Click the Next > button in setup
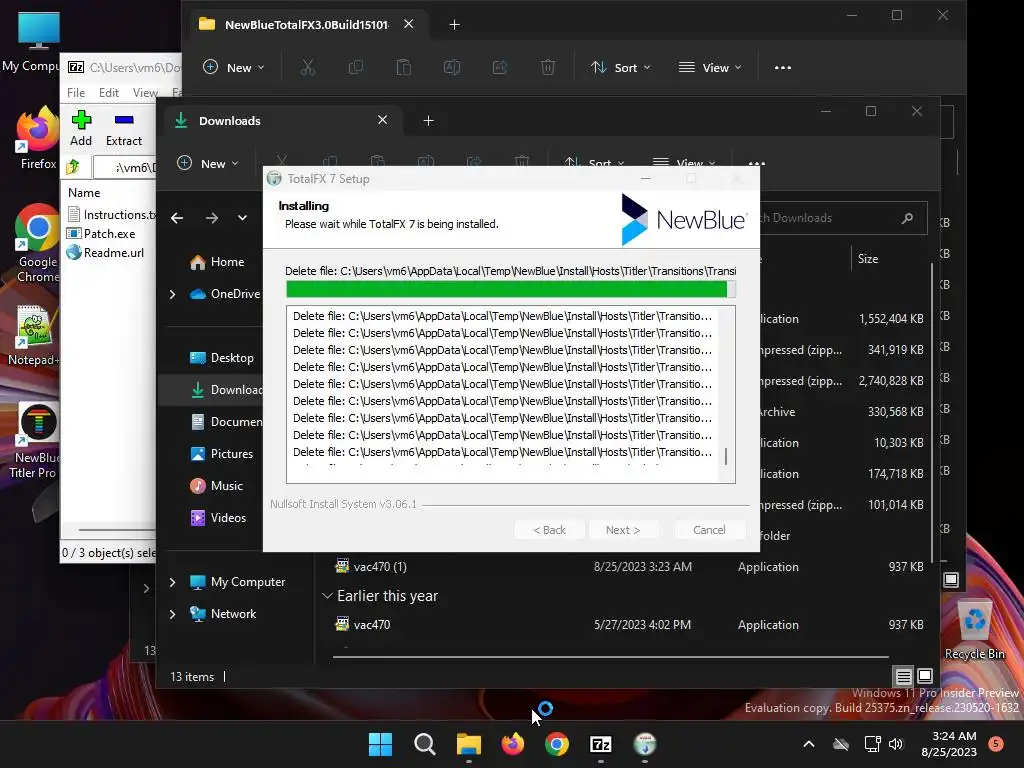 (x=622, y=530)
